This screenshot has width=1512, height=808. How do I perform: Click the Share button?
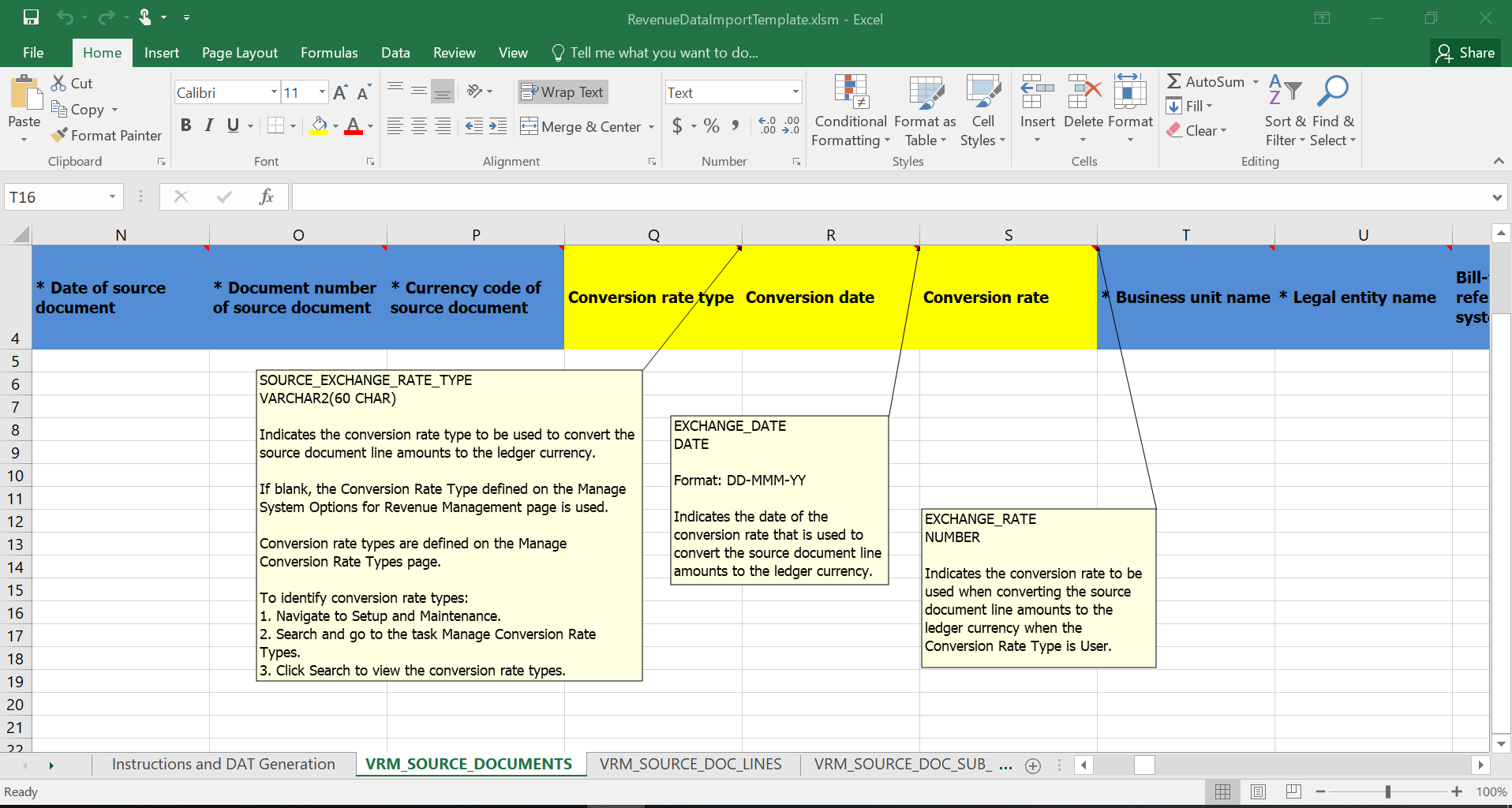click(1465, 53)
